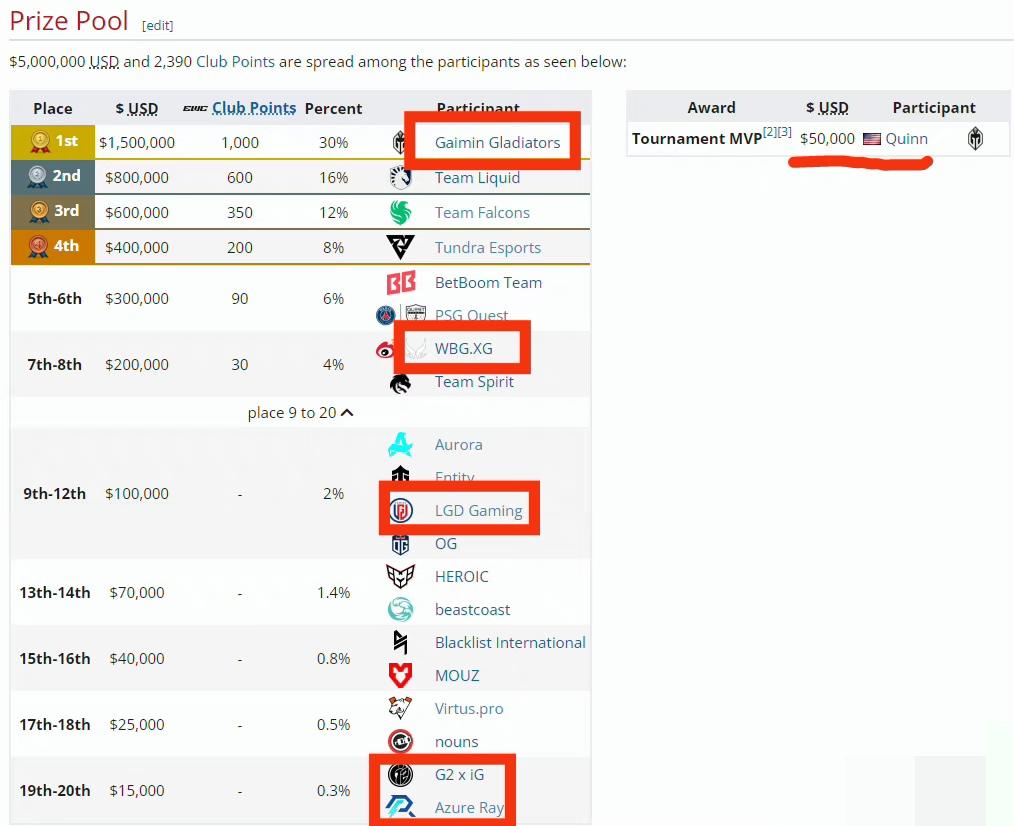This screenshot has width=1014, height=826.
Task: Click the Blacklist International logo
Action: click(x=400, y=642)
